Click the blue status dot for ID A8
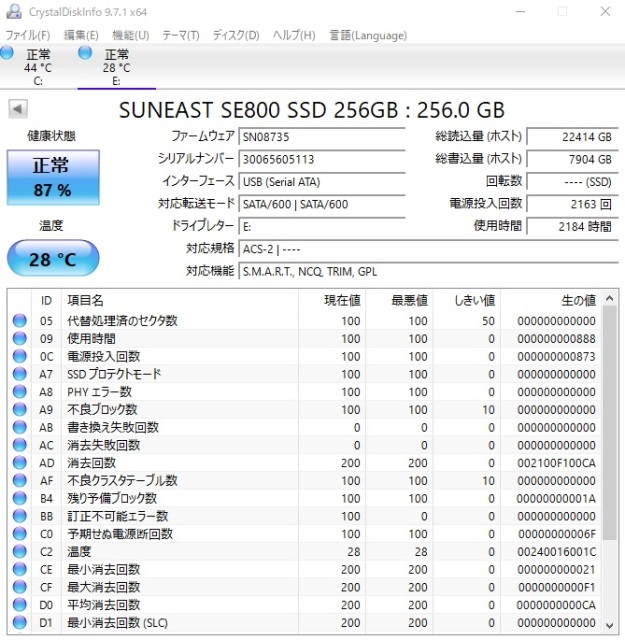The width and height of the screenshot is (625, 640). pyautogui.click(x=19, y=392)
